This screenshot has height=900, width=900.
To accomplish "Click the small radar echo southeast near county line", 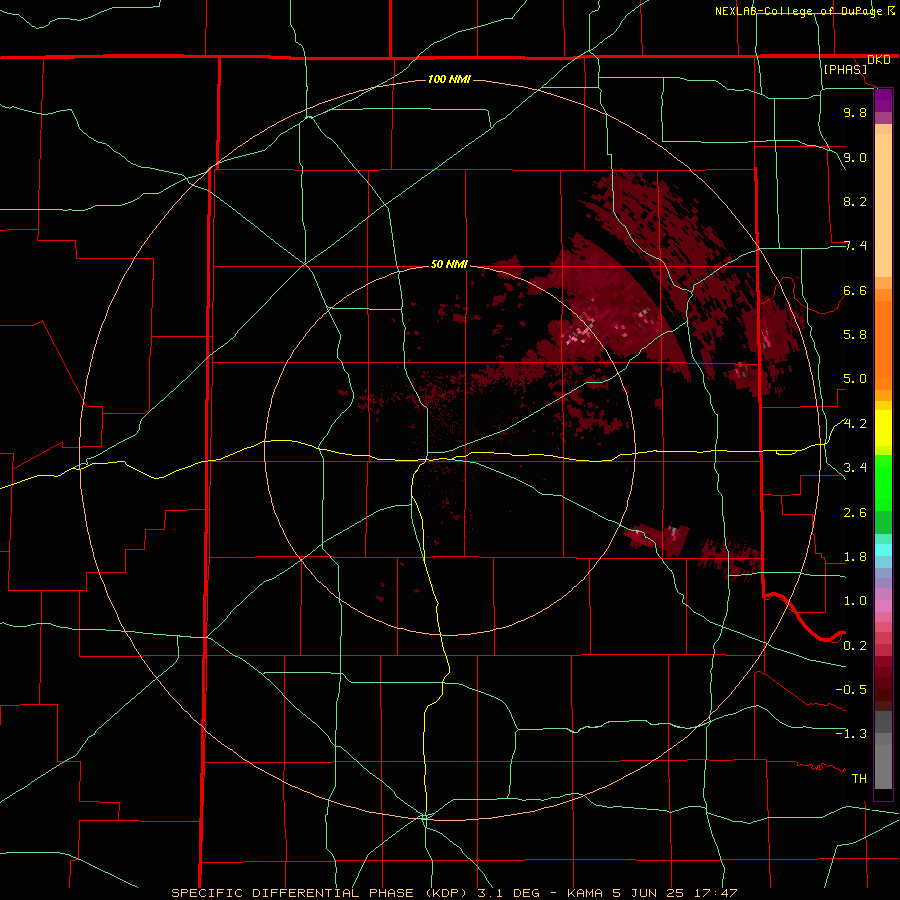I will click(x=659, y=538).
